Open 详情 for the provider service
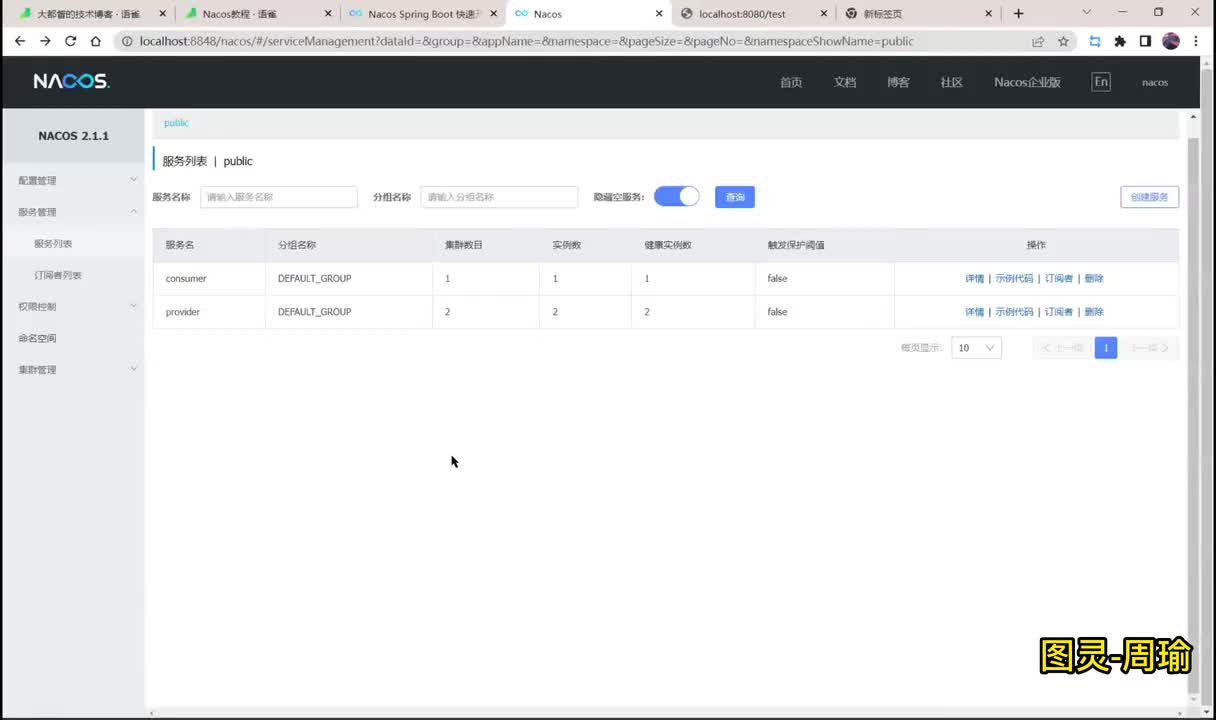The width and height of the screenshot is (1216, 720). 974,312
